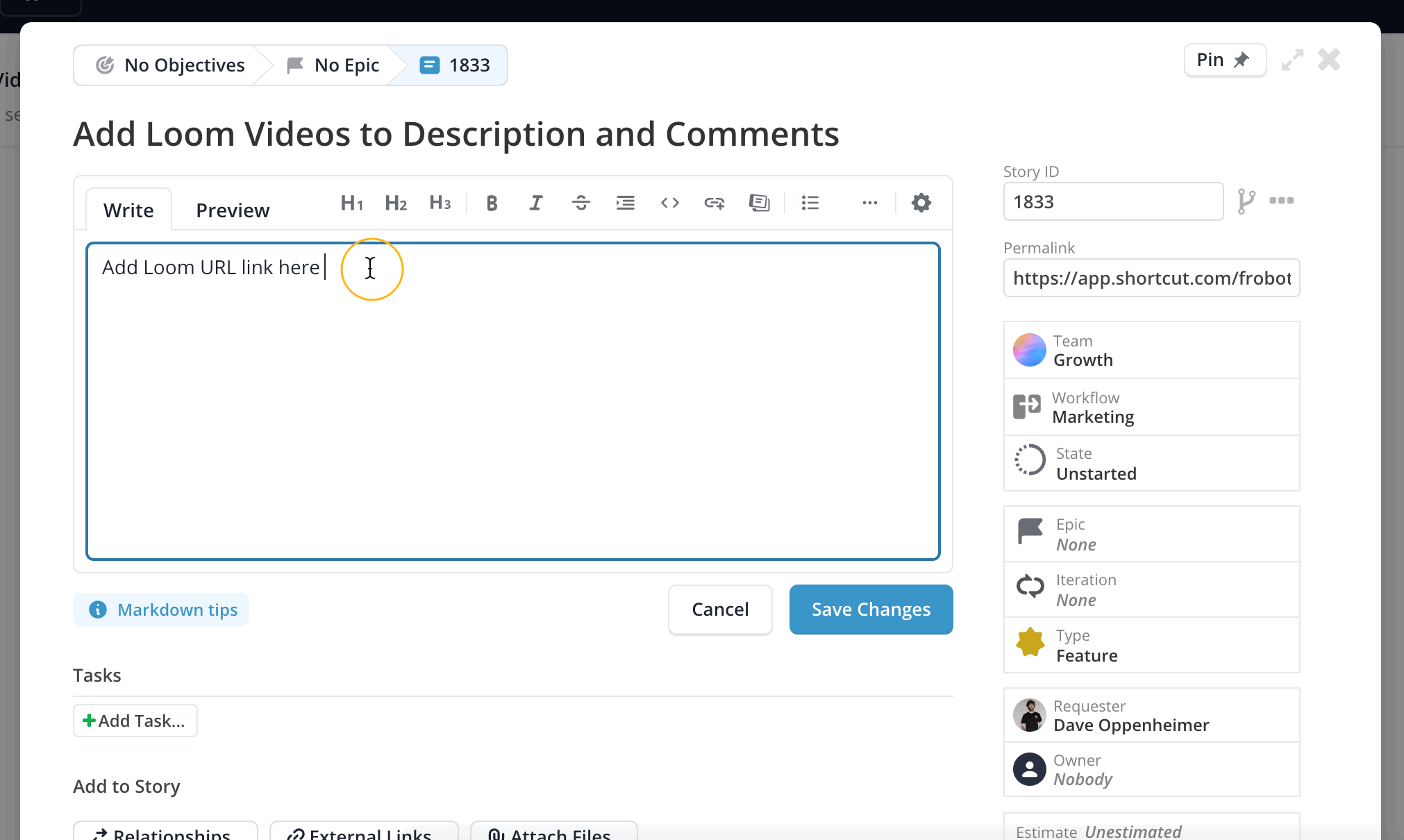
Task: Click the Feature type star icon
Action: coord(1030,642)
